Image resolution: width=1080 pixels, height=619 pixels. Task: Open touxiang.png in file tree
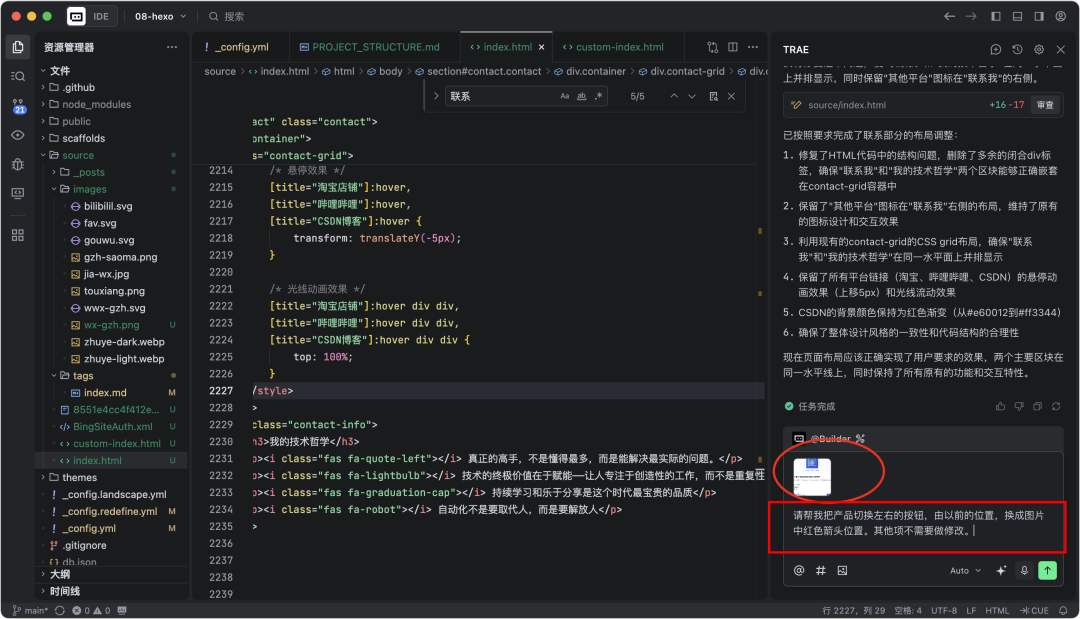[114, 291]
